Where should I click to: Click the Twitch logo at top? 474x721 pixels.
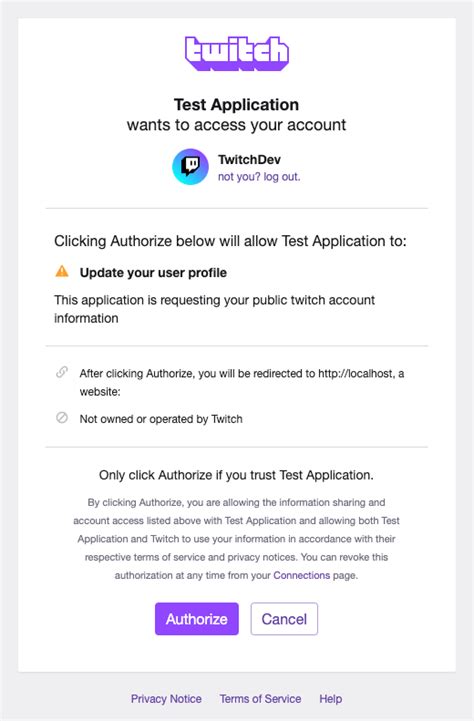[x=237, y=53]
